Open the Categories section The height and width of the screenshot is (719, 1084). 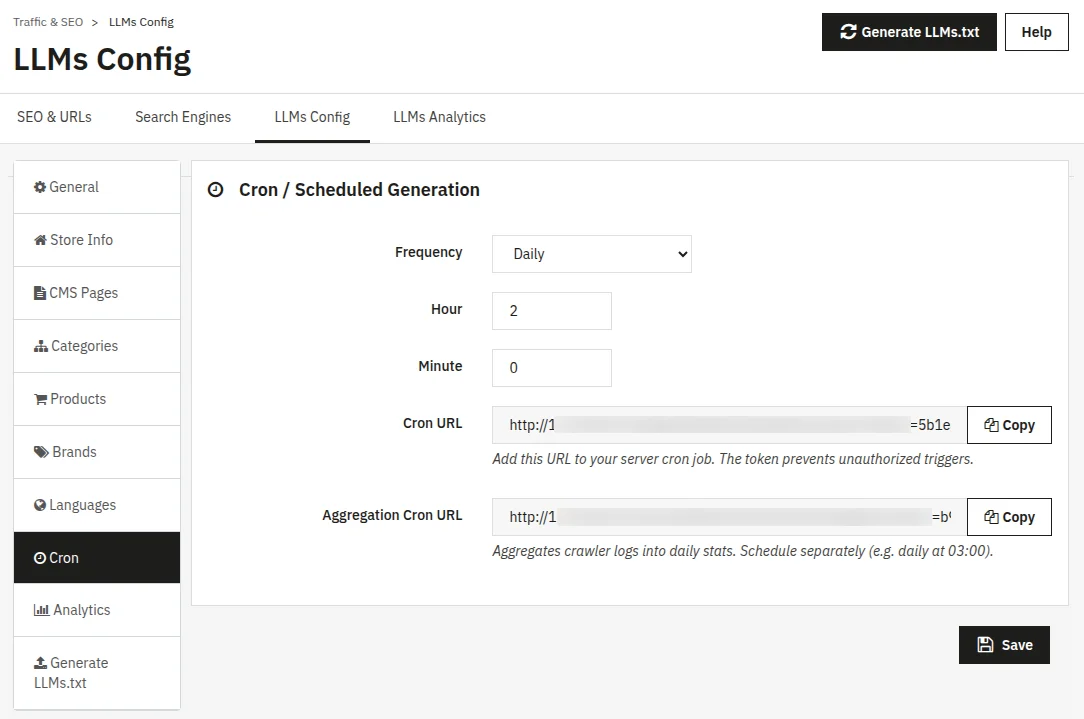[97, 346]
